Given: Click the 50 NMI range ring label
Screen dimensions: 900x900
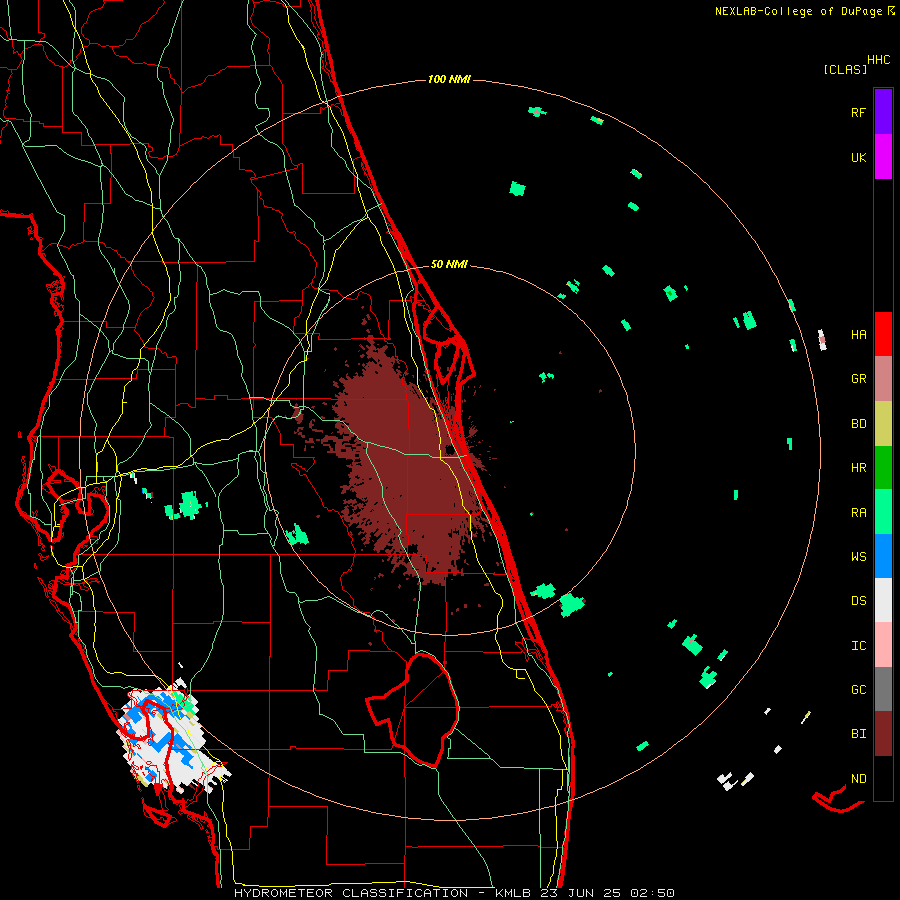Looking at the screenshot, I should tap(449, 265).
